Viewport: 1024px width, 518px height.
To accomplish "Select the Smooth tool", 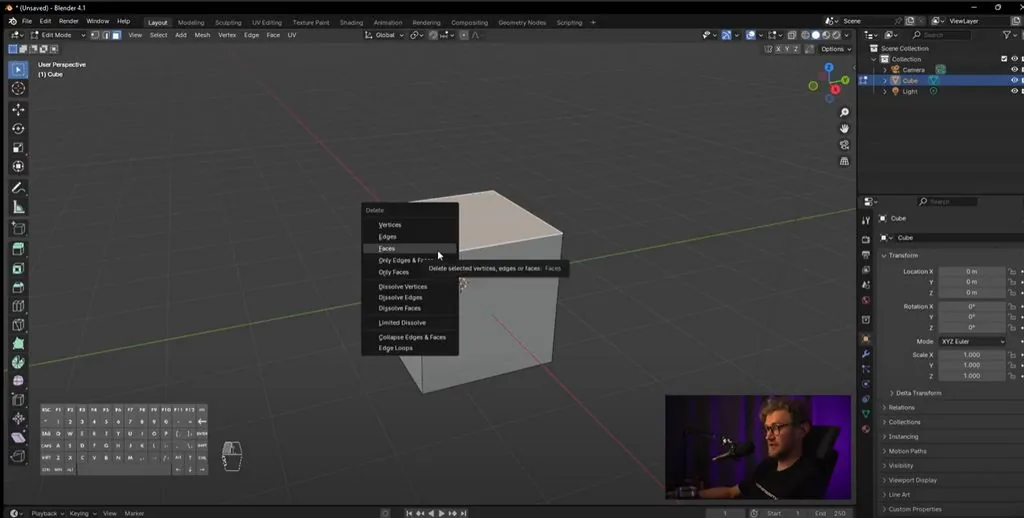I will [18, 381].
